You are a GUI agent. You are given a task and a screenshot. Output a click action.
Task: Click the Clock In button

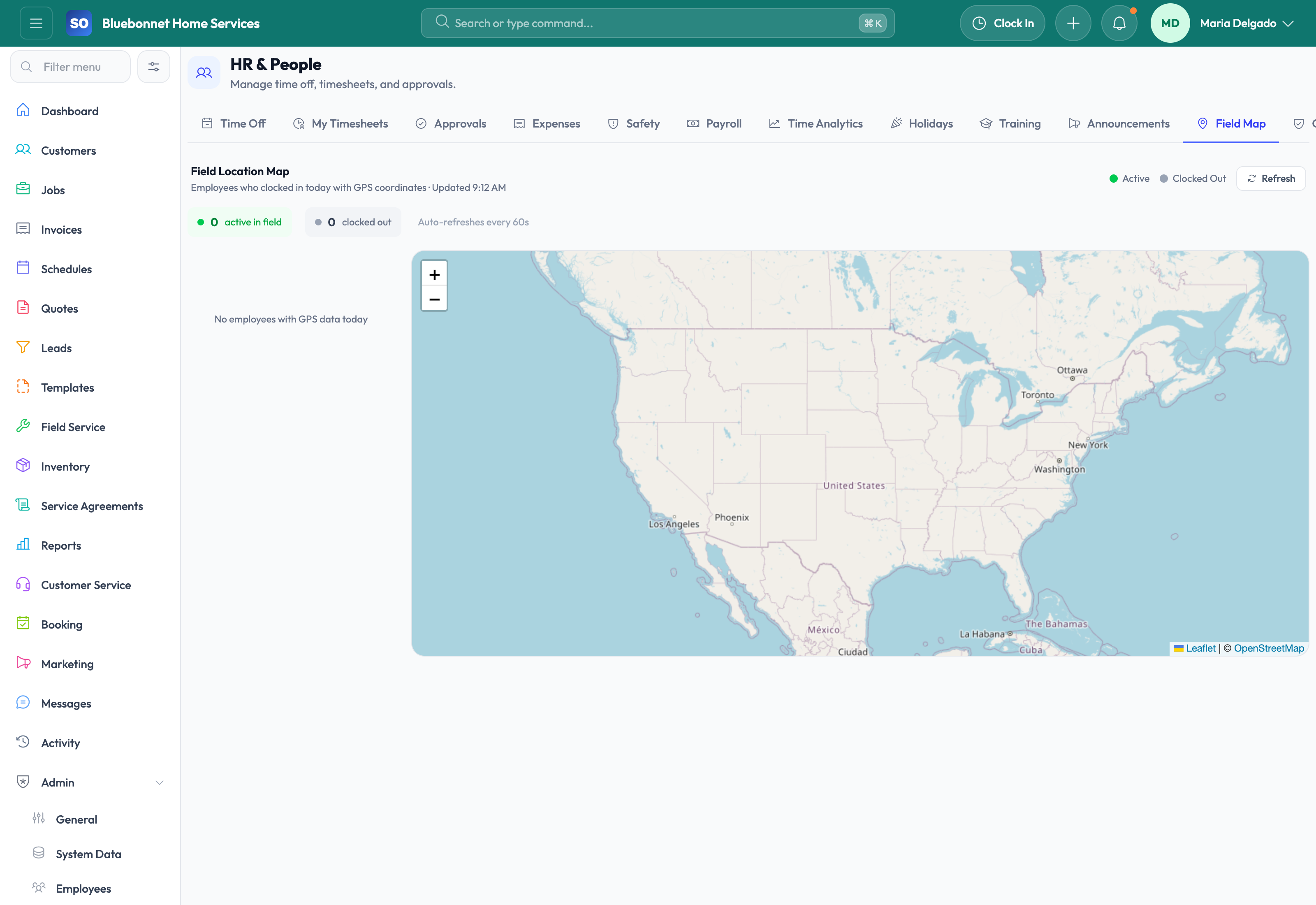[x=1002, y=23]
